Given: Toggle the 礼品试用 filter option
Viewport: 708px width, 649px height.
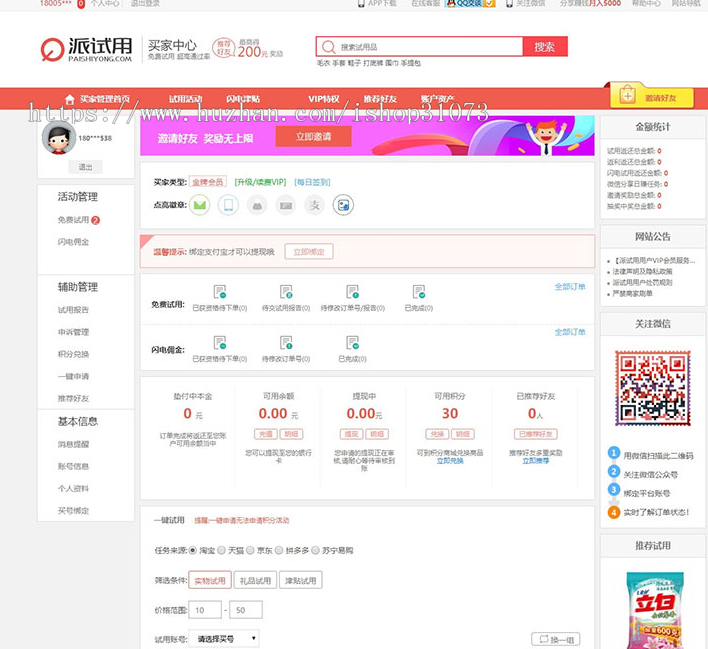Looking at the screenshot, I should tap(255, 580).
